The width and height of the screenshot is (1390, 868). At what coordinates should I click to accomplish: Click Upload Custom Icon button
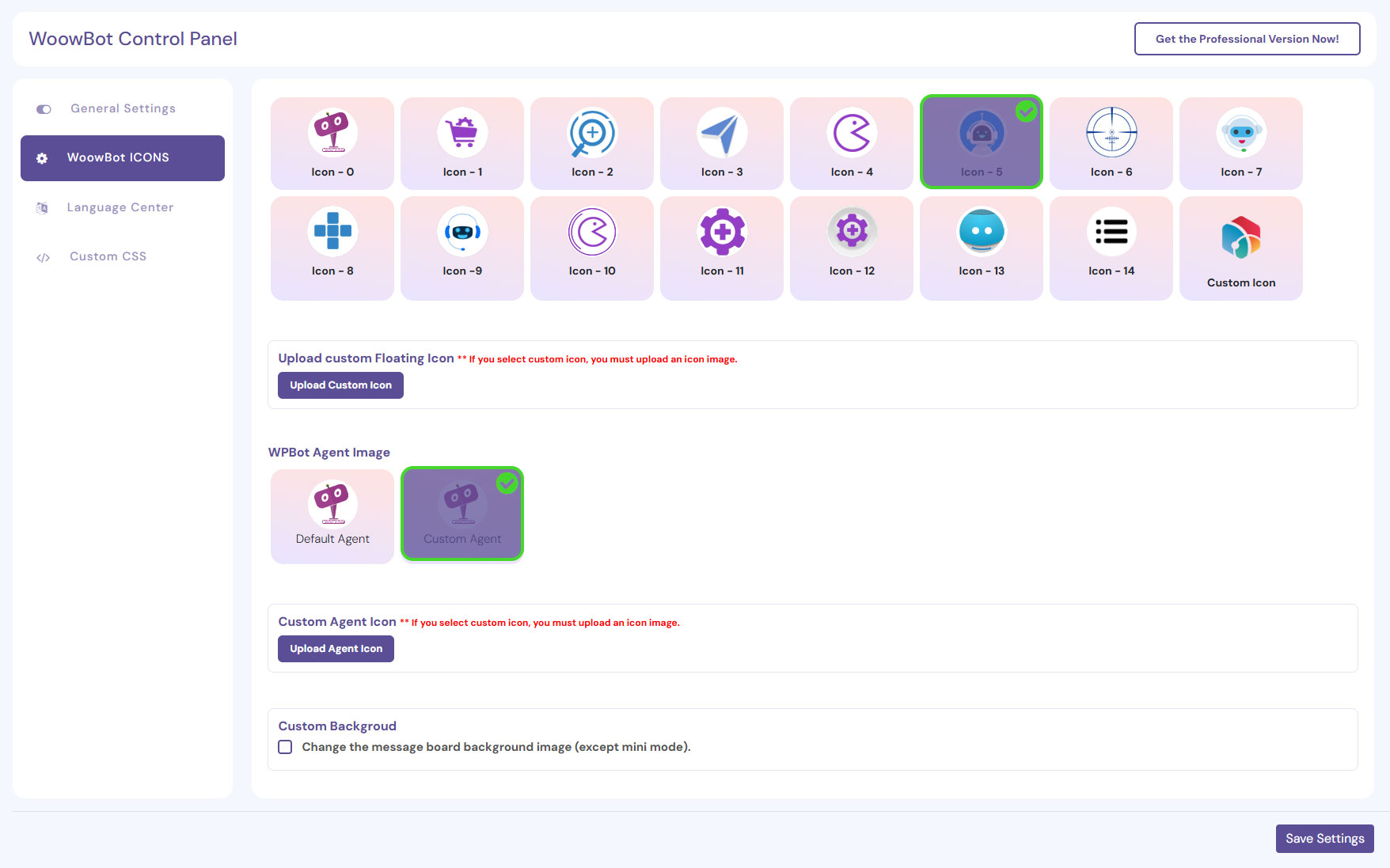[340, 385]
